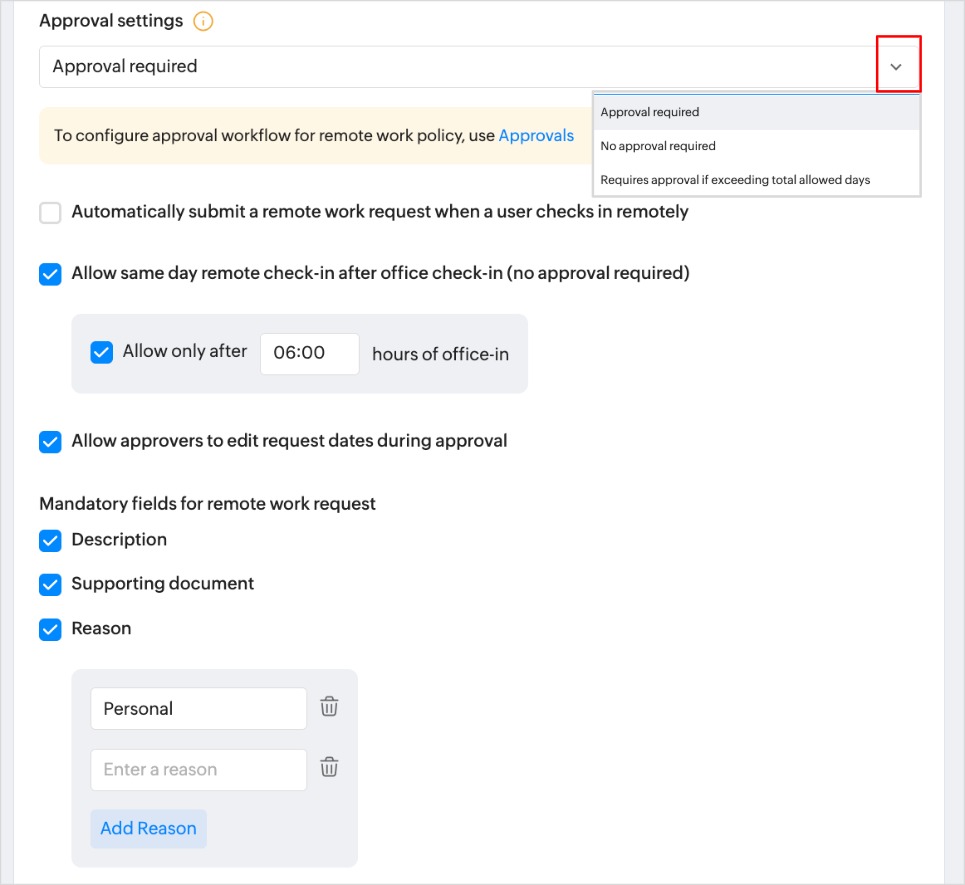Screen dimensions: 965x885
Task: Click trash icon next to empty reason field
Action: 329,768
